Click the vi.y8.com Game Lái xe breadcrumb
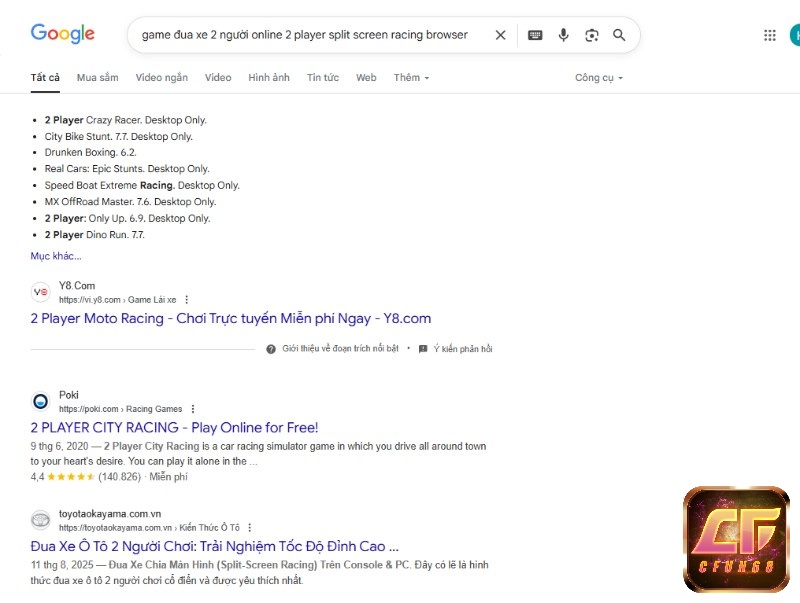The width and height of the screenshot is (800, 603). click(117, 299)
